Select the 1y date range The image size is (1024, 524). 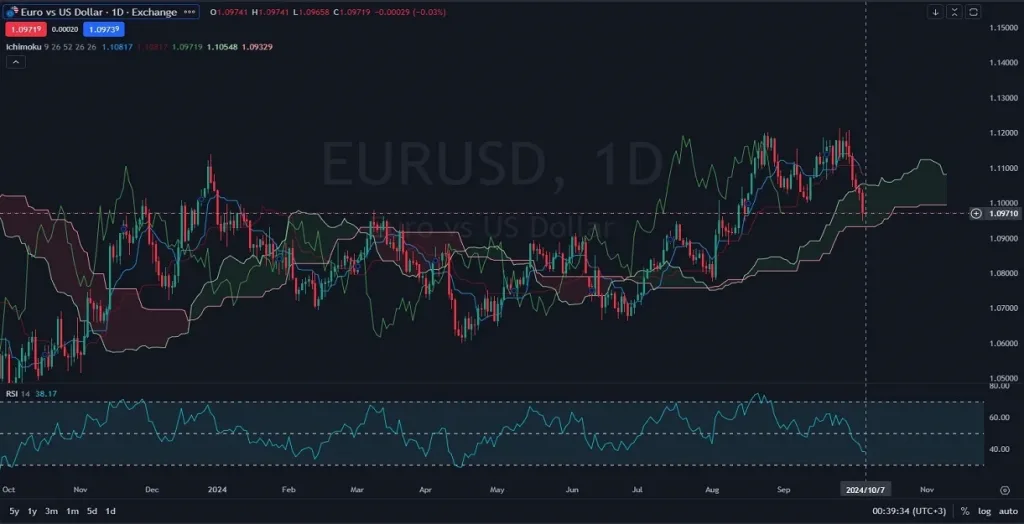tap(32, 511)
